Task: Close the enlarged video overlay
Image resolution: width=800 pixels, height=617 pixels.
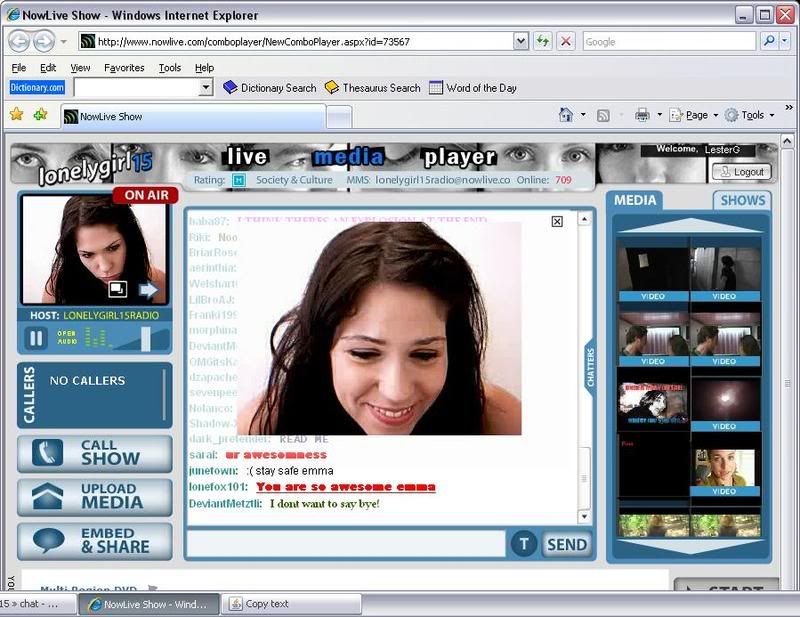Action: tap(557, 221)
